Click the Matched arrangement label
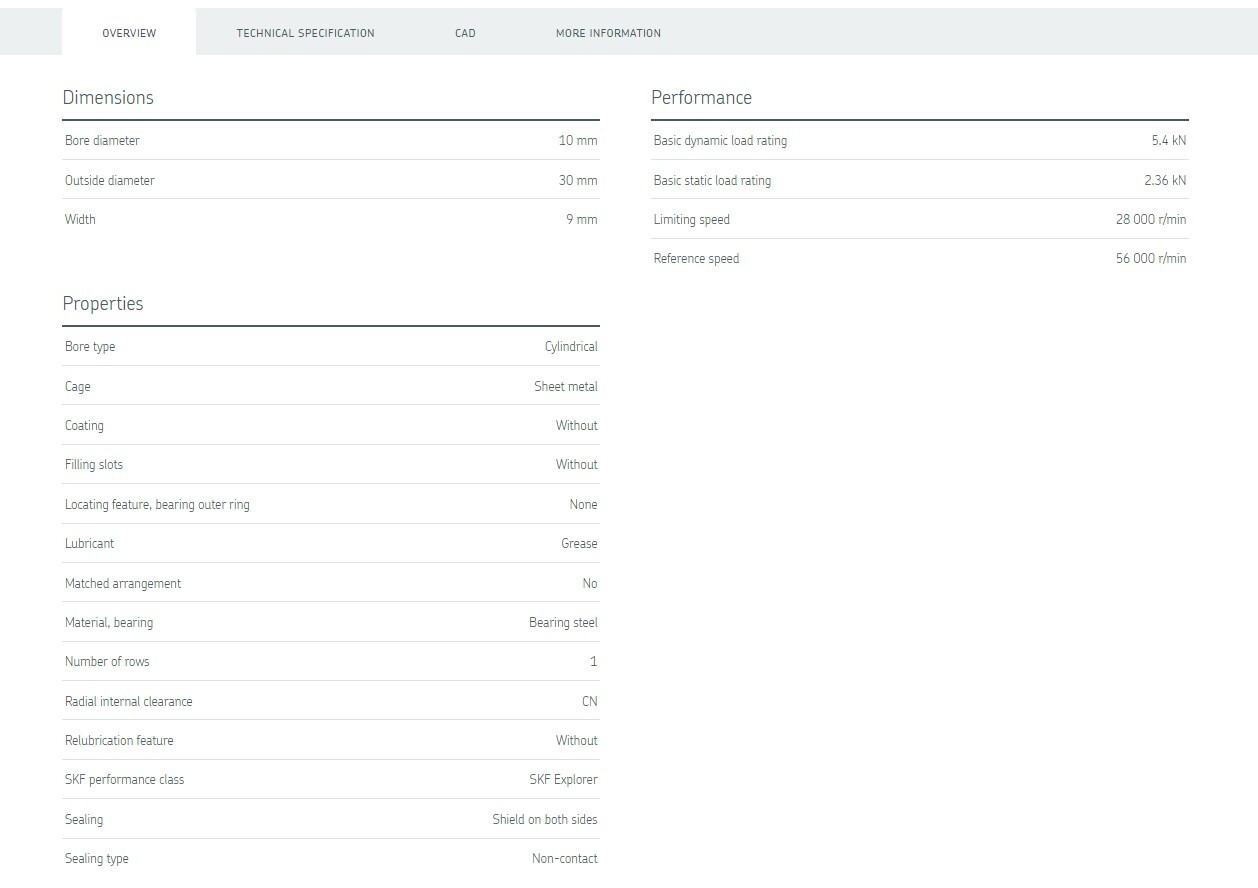The width and height of the screenshot is (1258, 888). pyautogui.click(x=123, y=583)
